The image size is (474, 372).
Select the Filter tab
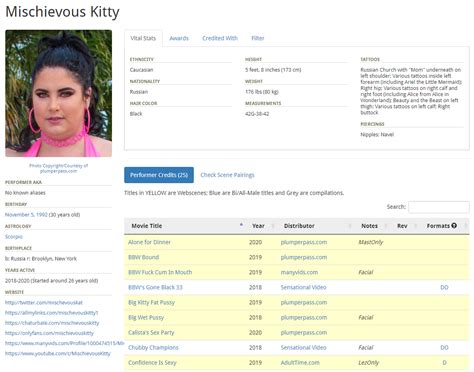click(x=258, y=38)
